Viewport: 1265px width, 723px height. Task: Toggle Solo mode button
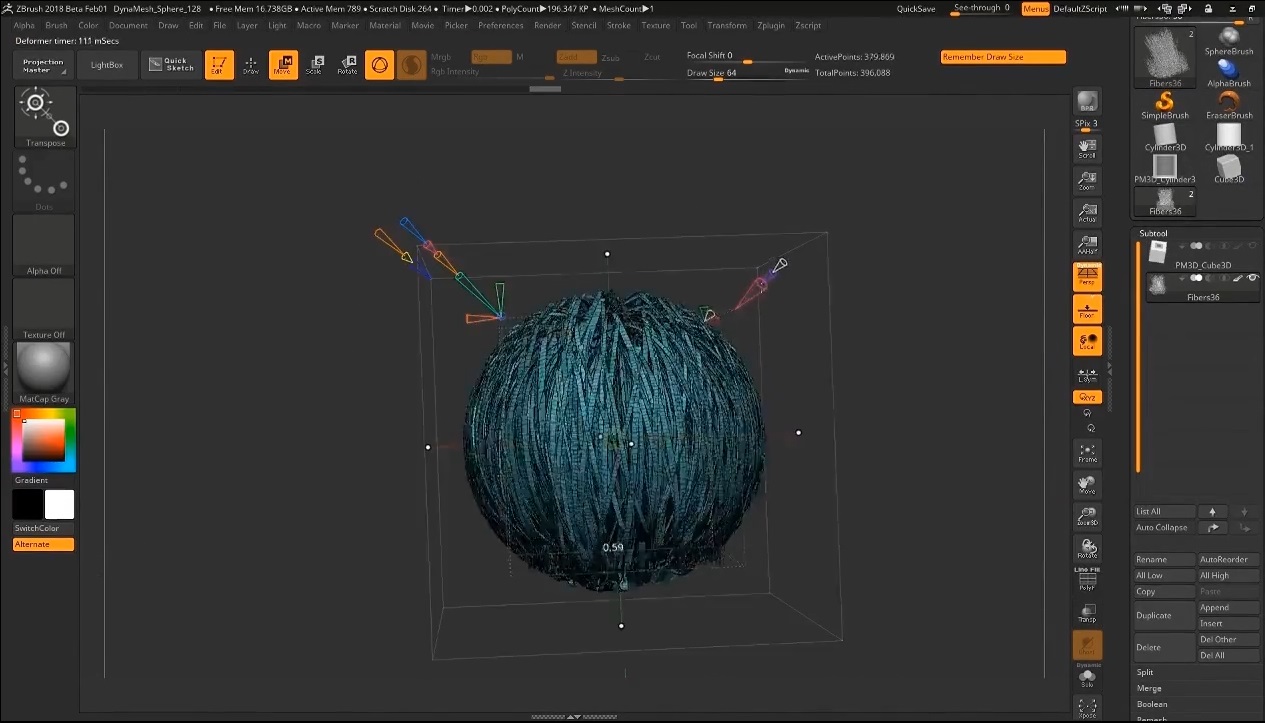pos(1087,679)
